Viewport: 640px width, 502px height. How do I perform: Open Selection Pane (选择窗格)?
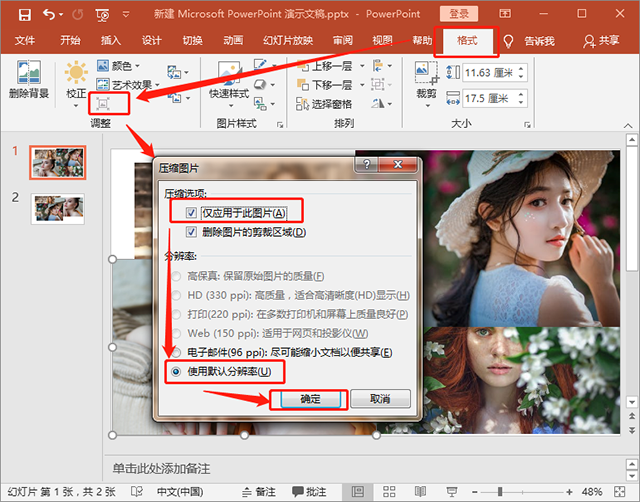coord(324,104)
